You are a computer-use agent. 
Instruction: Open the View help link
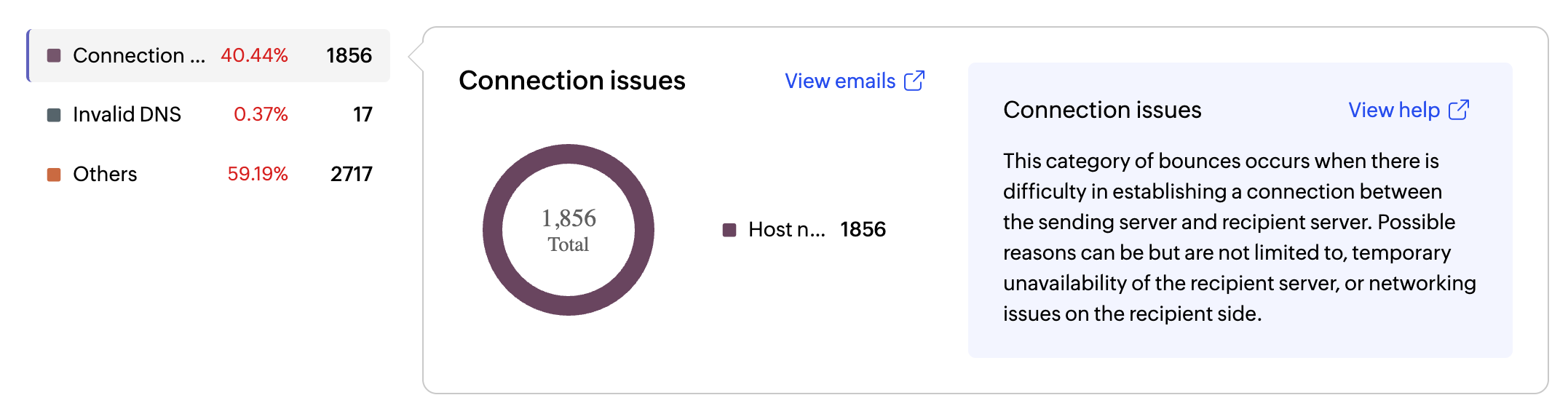pyautogui.click(x=1394, y=110)
